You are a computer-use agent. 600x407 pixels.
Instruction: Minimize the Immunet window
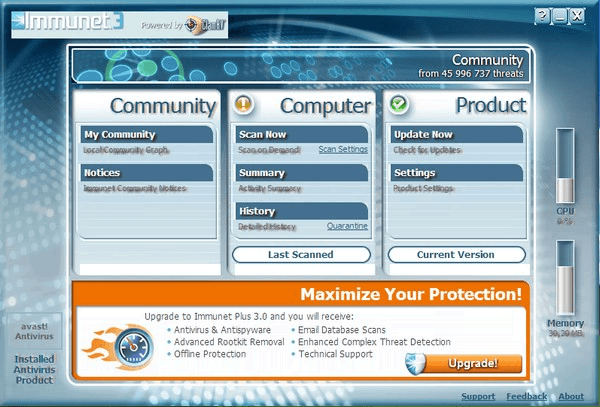(559, 17)
